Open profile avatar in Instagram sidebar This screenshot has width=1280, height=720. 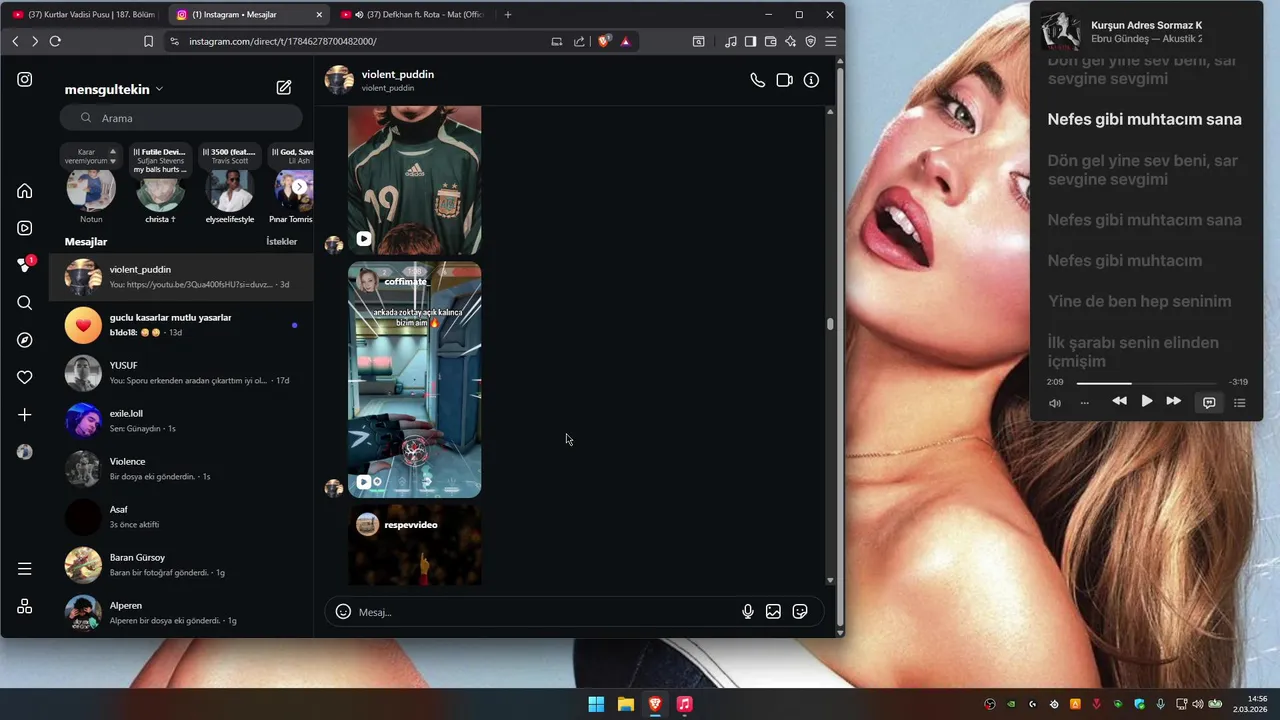[x=25, y=452]
